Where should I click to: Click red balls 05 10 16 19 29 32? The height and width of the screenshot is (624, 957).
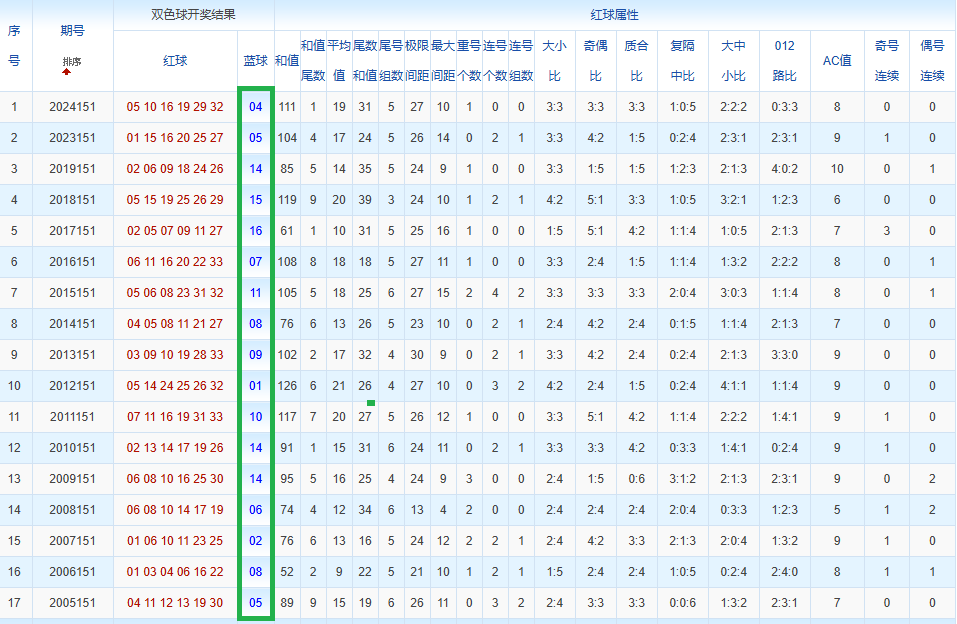[x=175, y=107]
